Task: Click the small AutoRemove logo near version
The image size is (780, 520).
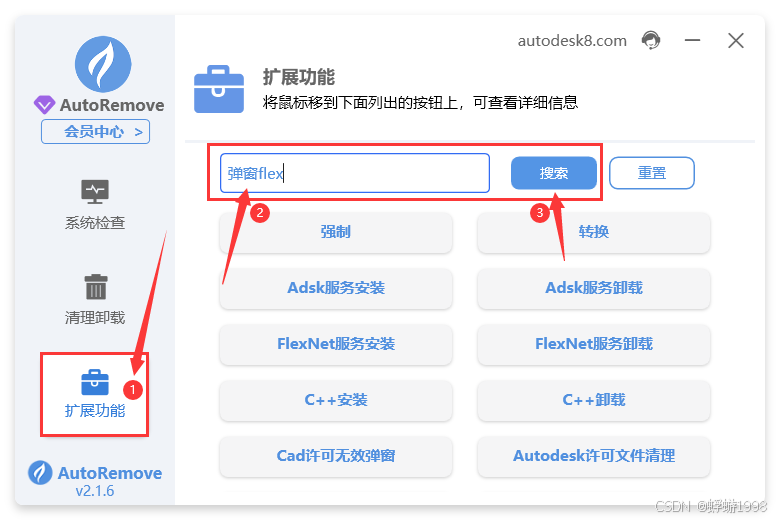Action: (40, 472)
